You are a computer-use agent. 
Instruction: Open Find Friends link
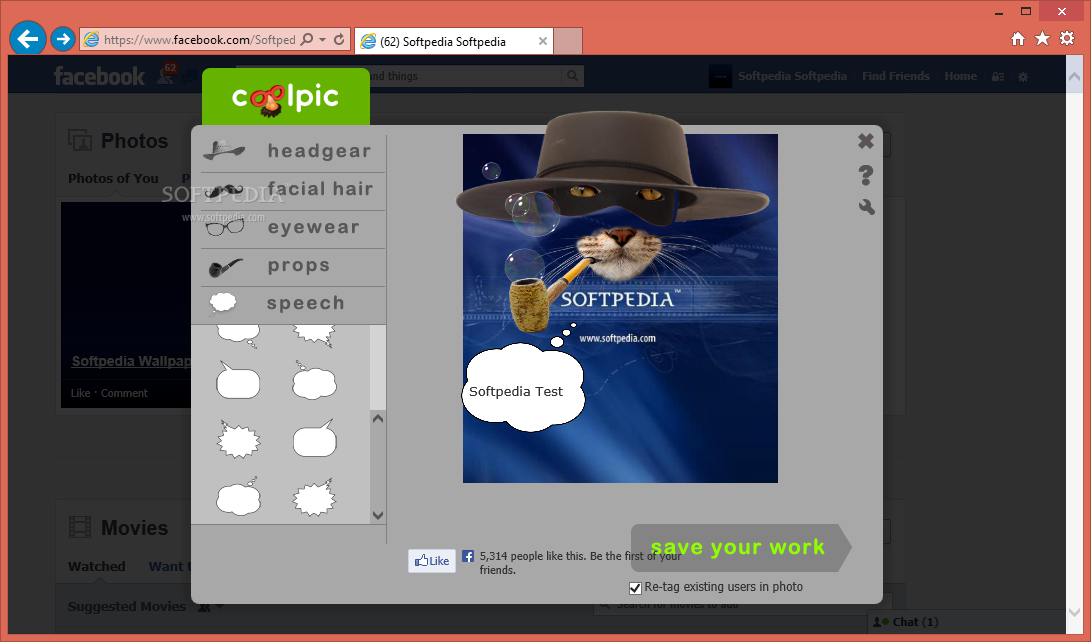[895, 76]
